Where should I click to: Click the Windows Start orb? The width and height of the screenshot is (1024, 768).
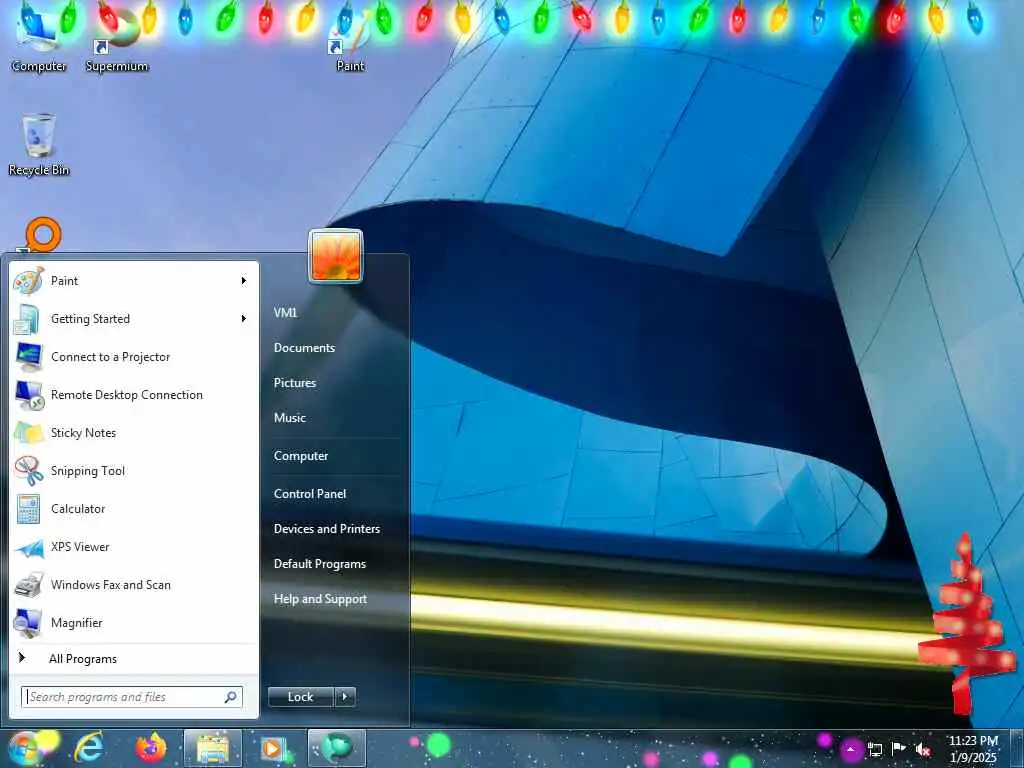pyautogui.click(x=24, y=748)
